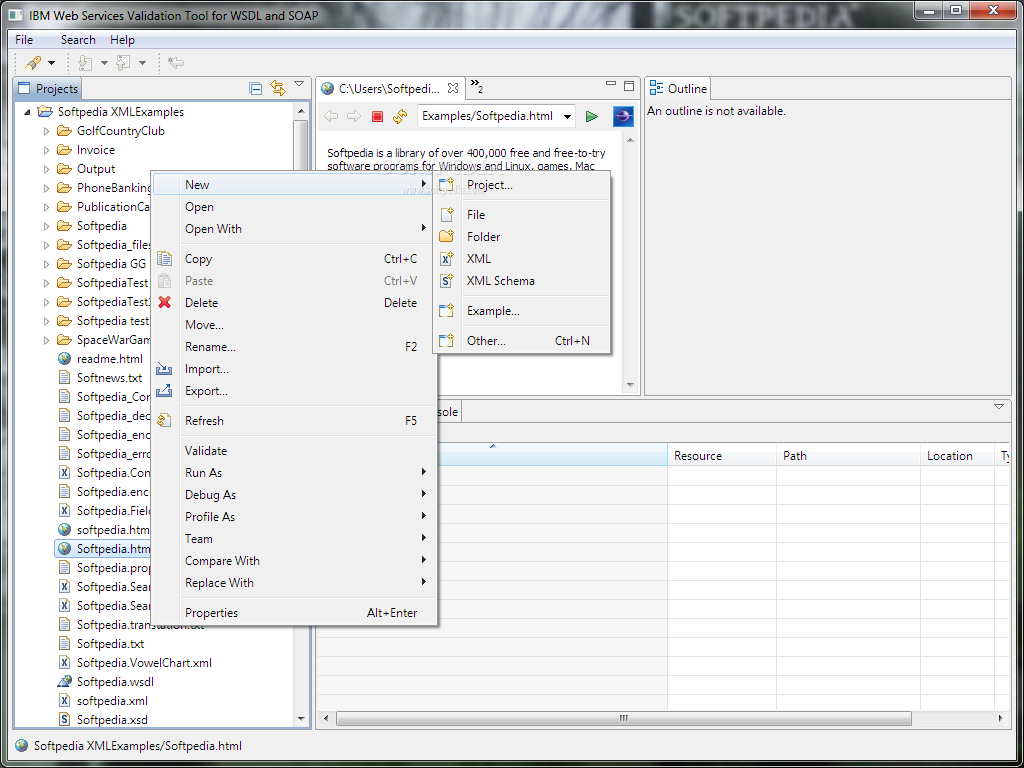Choose Other... from New submenu
The width and height of the screenshot is (1024, 768).
coord(522,341)
